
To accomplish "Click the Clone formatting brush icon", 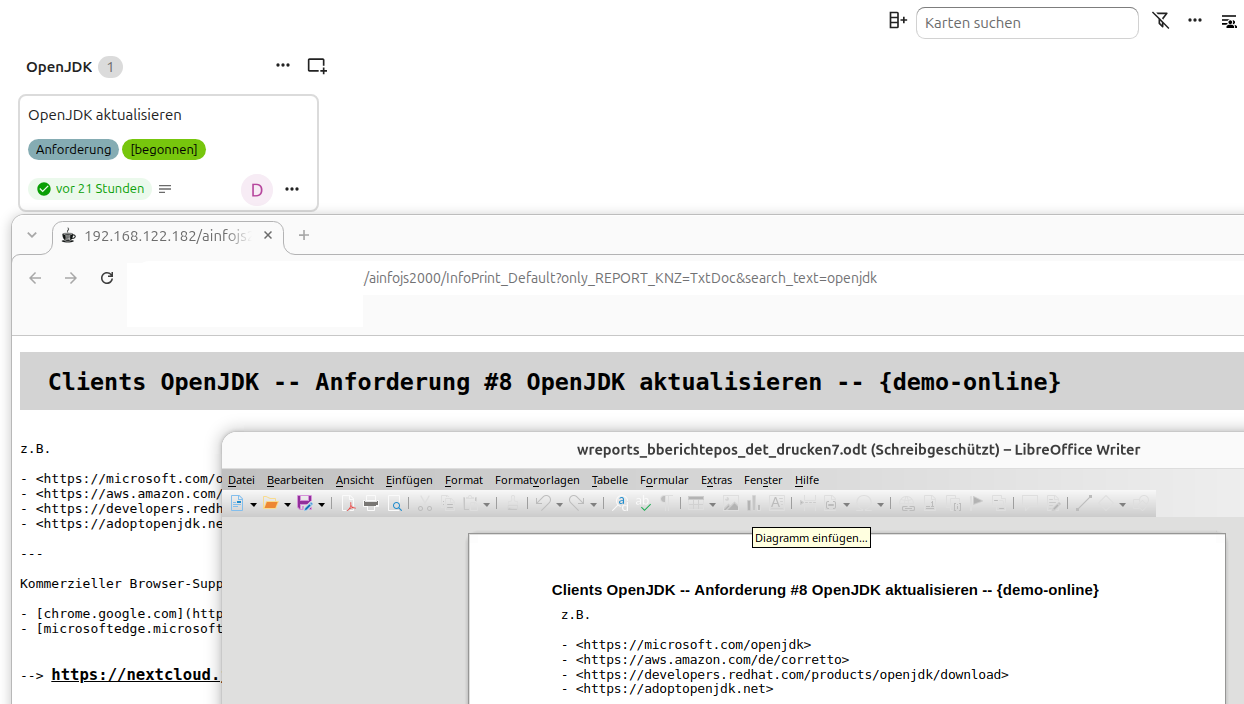I will (x=512, y=504).
